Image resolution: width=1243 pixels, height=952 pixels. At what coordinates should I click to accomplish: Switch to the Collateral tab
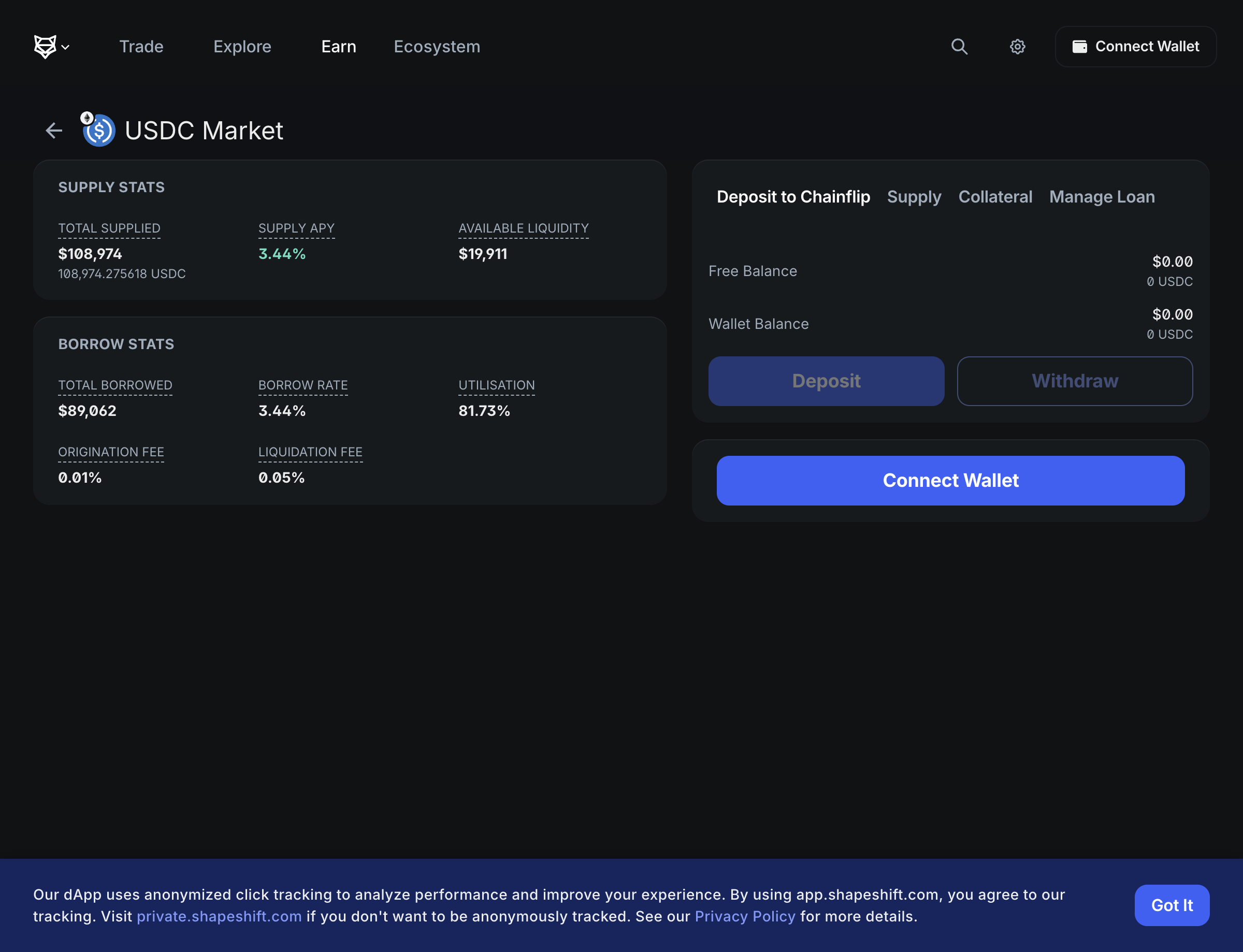tap(995, 197)
